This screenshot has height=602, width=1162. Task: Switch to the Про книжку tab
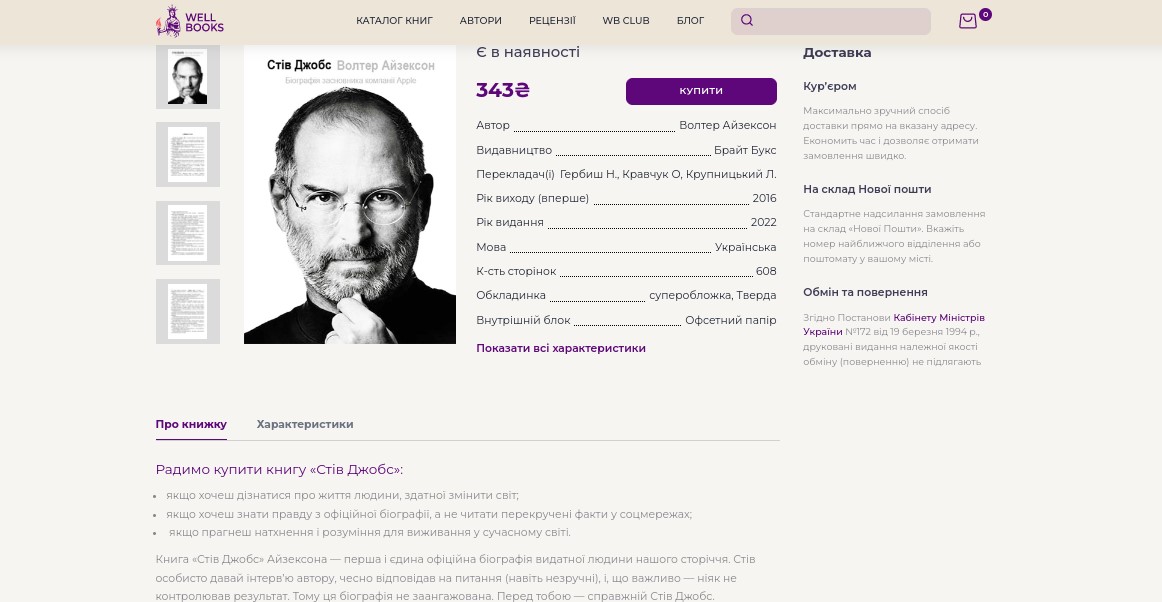(191, 424)
